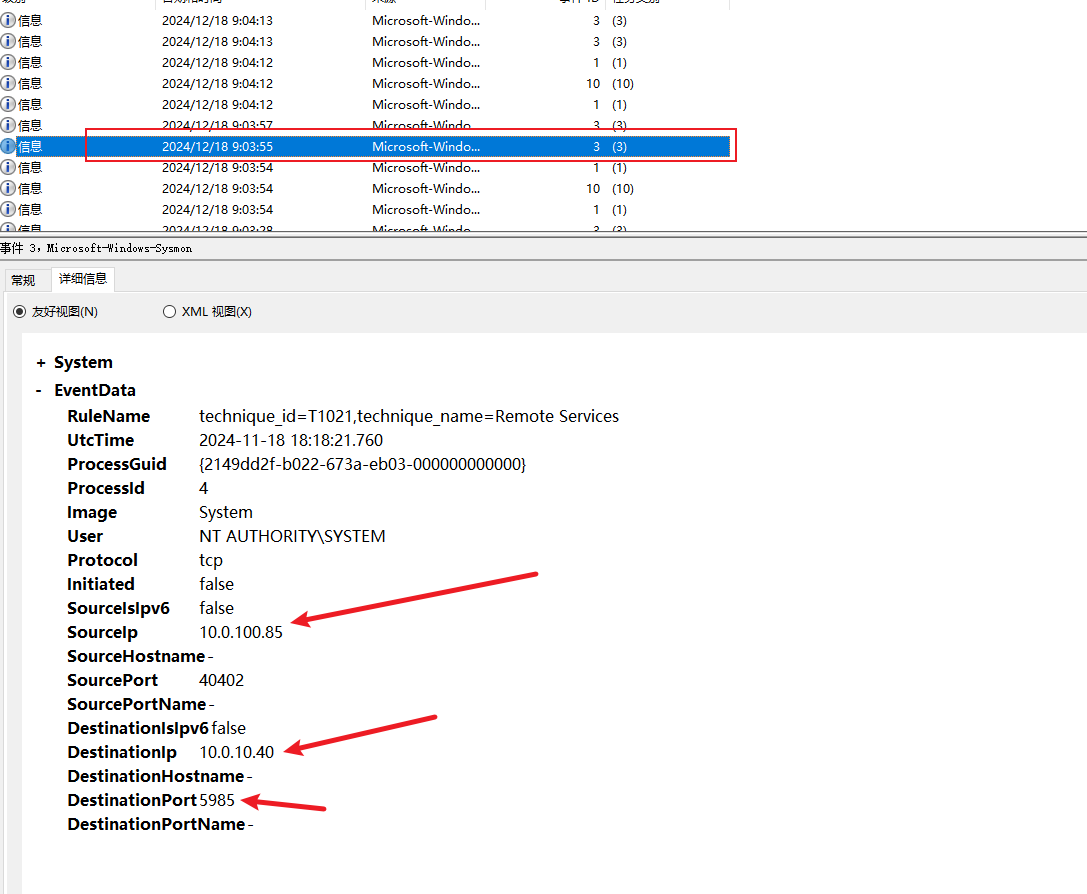Select date cell 2024/12/18 9:03:55
Image resolution: width=1087 pixels, height=894 pixels.
point(218,146)
